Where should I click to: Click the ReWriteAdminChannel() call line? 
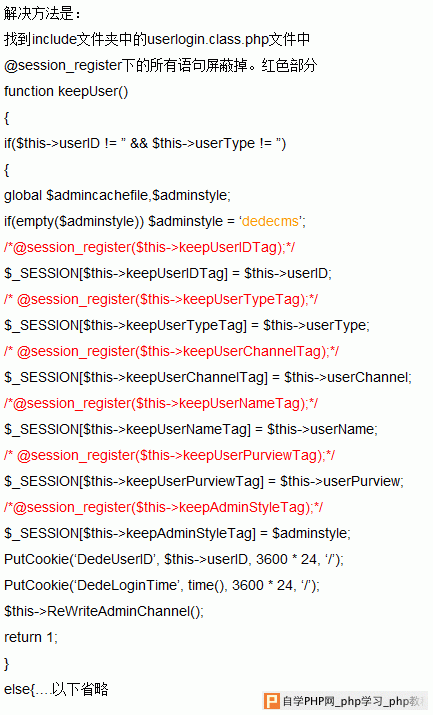coord(104,611)
